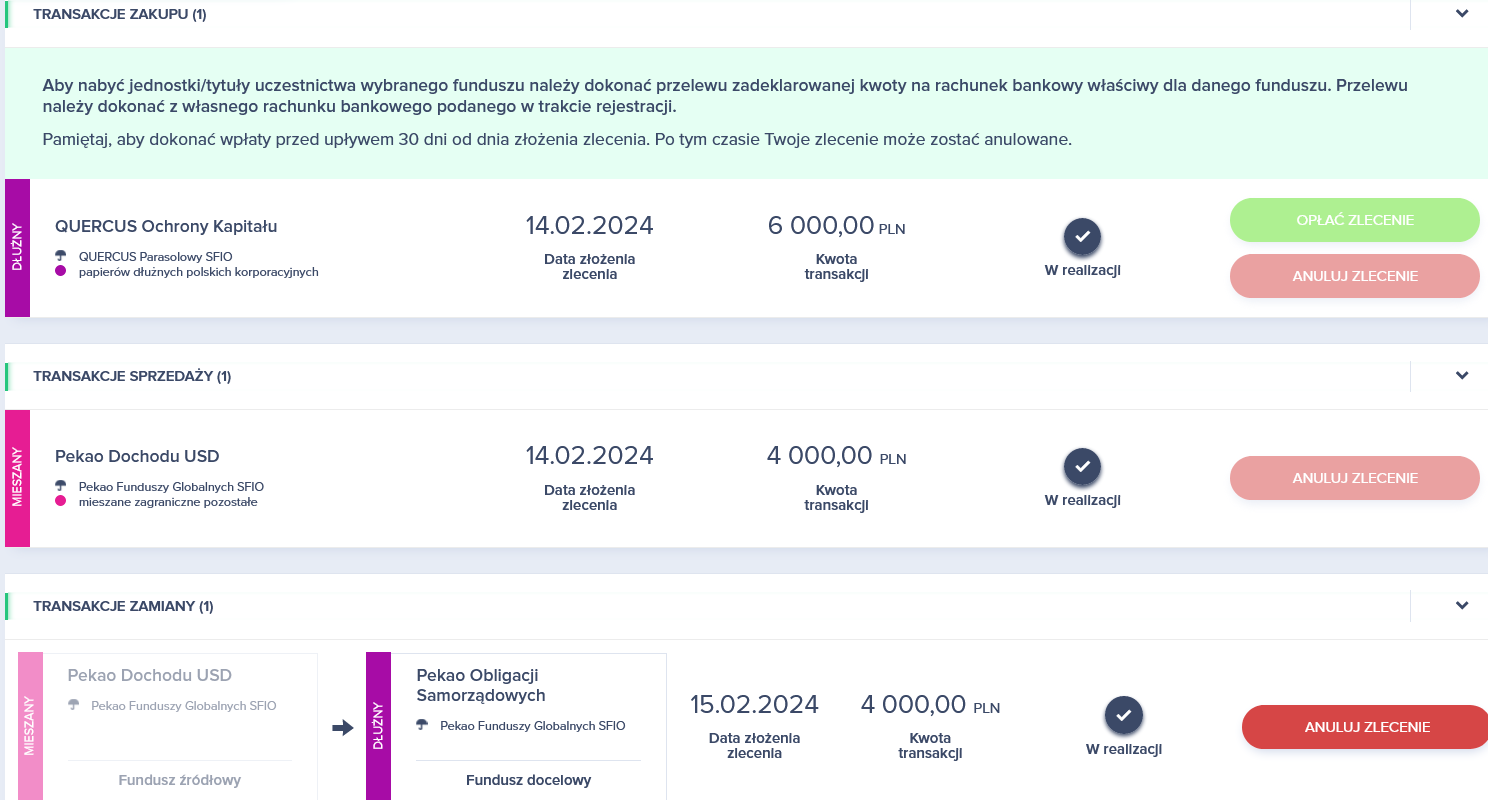This screenshot has height=800, width=1488.
Task: Collapse the Transakcje sprzedaży section chevron
Action: 1462,376
